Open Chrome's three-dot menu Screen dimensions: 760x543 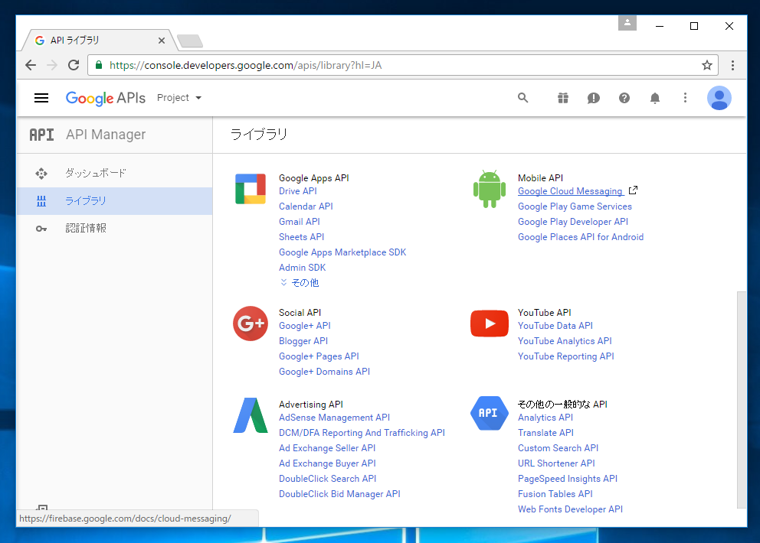733,65
